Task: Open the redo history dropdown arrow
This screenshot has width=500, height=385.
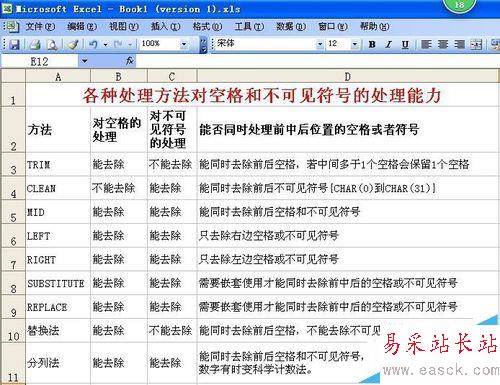Action: pos(130,44)
